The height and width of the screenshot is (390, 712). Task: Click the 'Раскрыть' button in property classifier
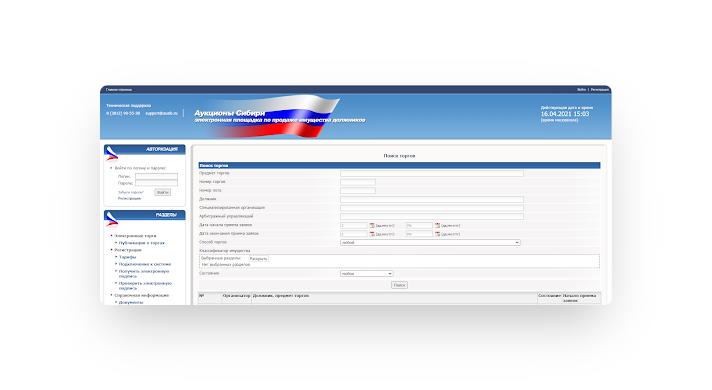258,259
